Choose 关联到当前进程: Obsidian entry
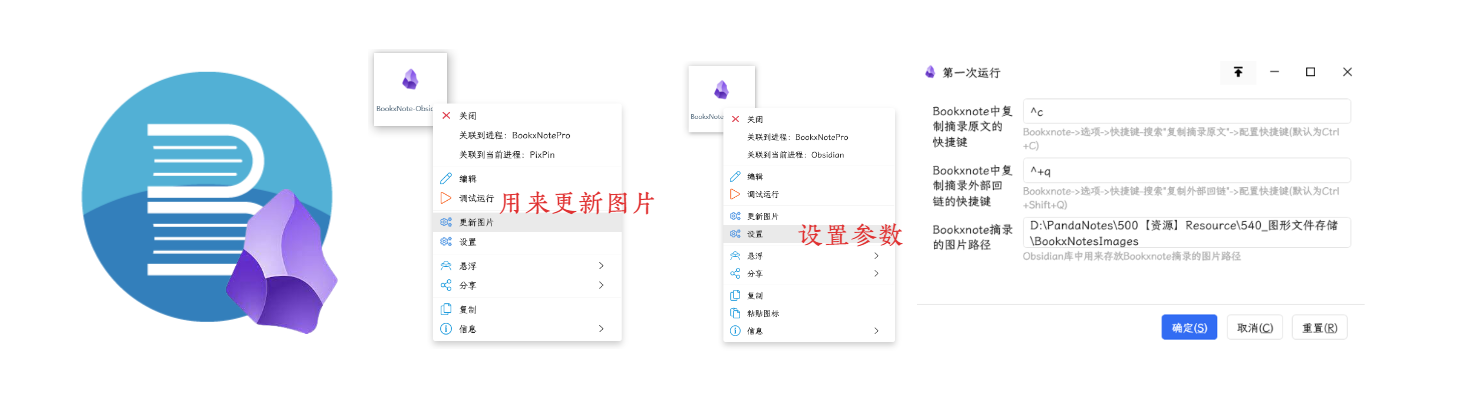The height and width of the screenshot is (400, 1466). tap(796, 155)
